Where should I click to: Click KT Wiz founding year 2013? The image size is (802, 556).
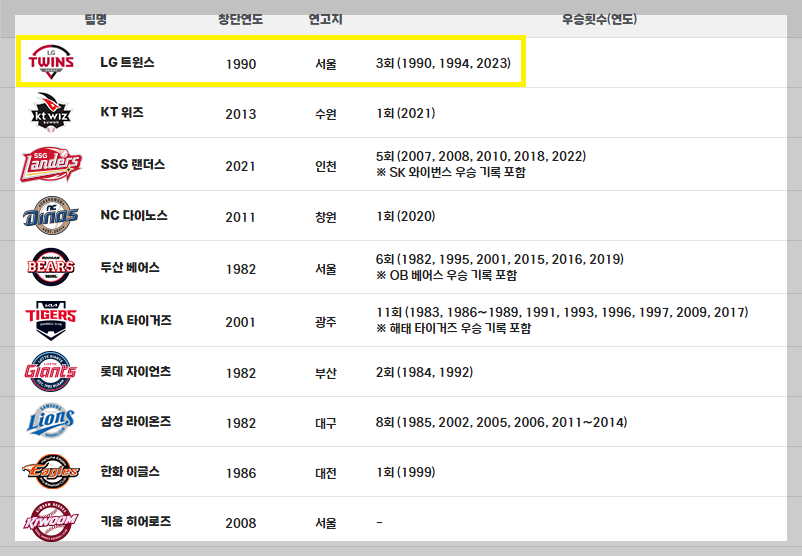point(241,114)
